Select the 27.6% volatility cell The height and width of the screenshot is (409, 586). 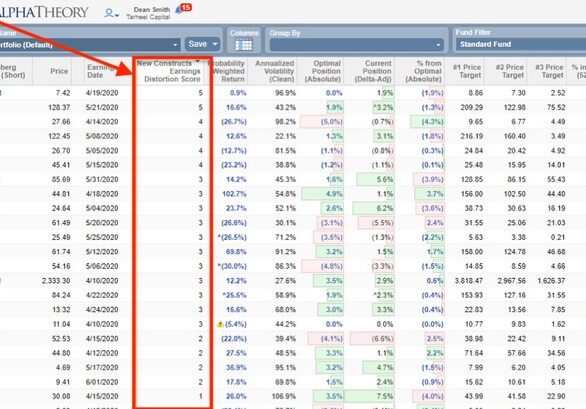(286, 281)
